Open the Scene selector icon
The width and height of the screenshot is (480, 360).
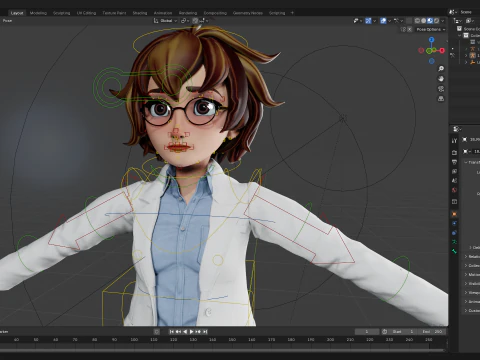pyautogui.click(x=453, y=12)
